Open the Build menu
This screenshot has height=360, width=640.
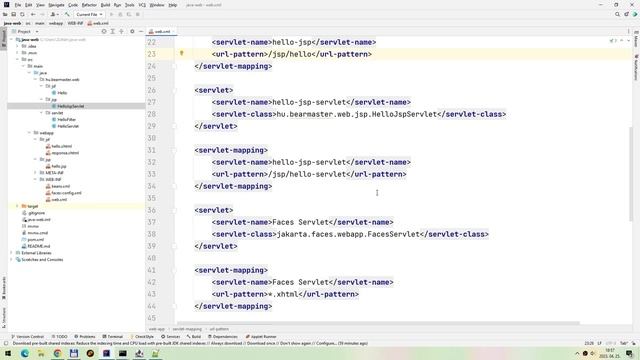[105, 5]
